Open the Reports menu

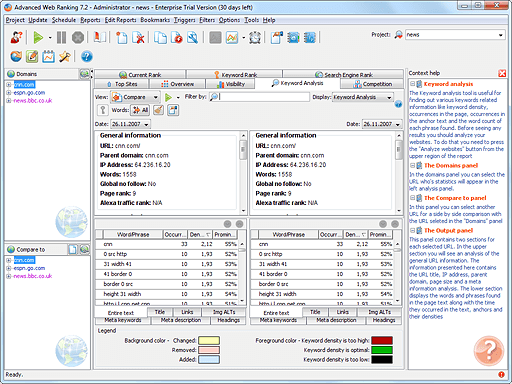tap(90, 20)
